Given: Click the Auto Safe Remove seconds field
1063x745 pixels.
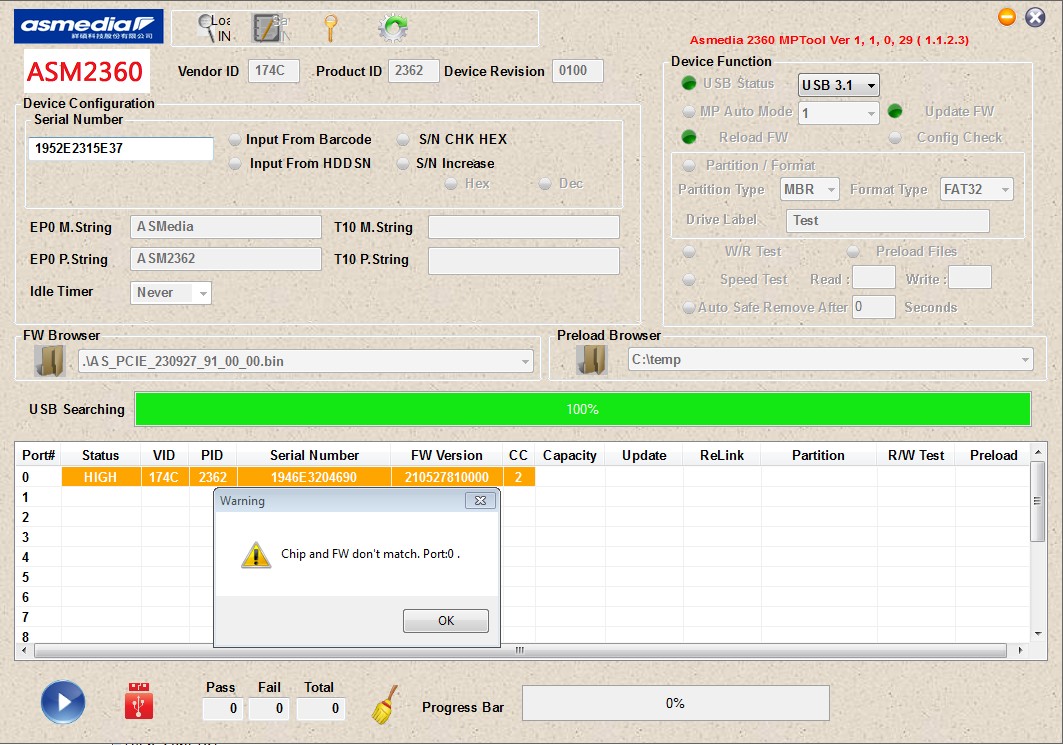Looking at the screenshot, I should coord(873,307).
